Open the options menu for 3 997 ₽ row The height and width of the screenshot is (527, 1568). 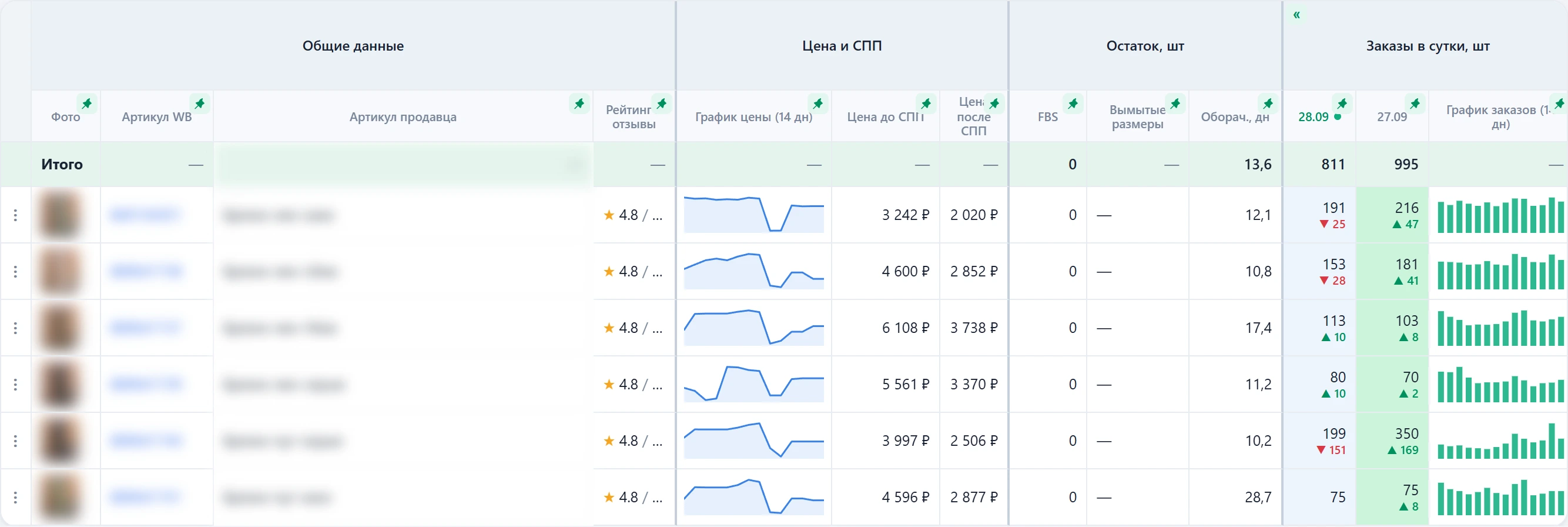[x=15, y=441]
